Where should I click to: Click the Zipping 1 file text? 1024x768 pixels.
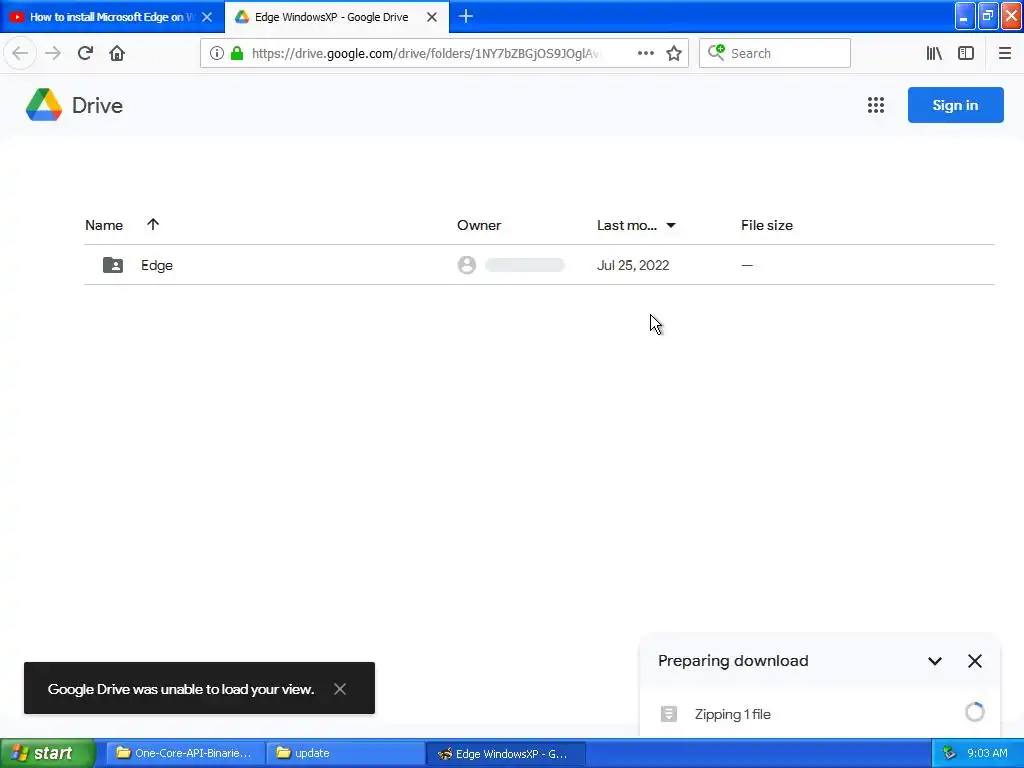click(x=732, y=714)
